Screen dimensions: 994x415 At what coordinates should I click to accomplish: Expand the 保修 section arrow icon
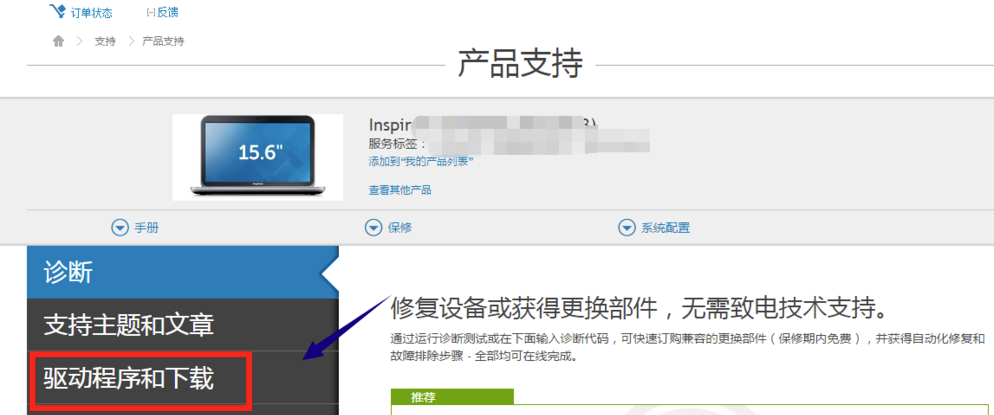coord(374,228)
